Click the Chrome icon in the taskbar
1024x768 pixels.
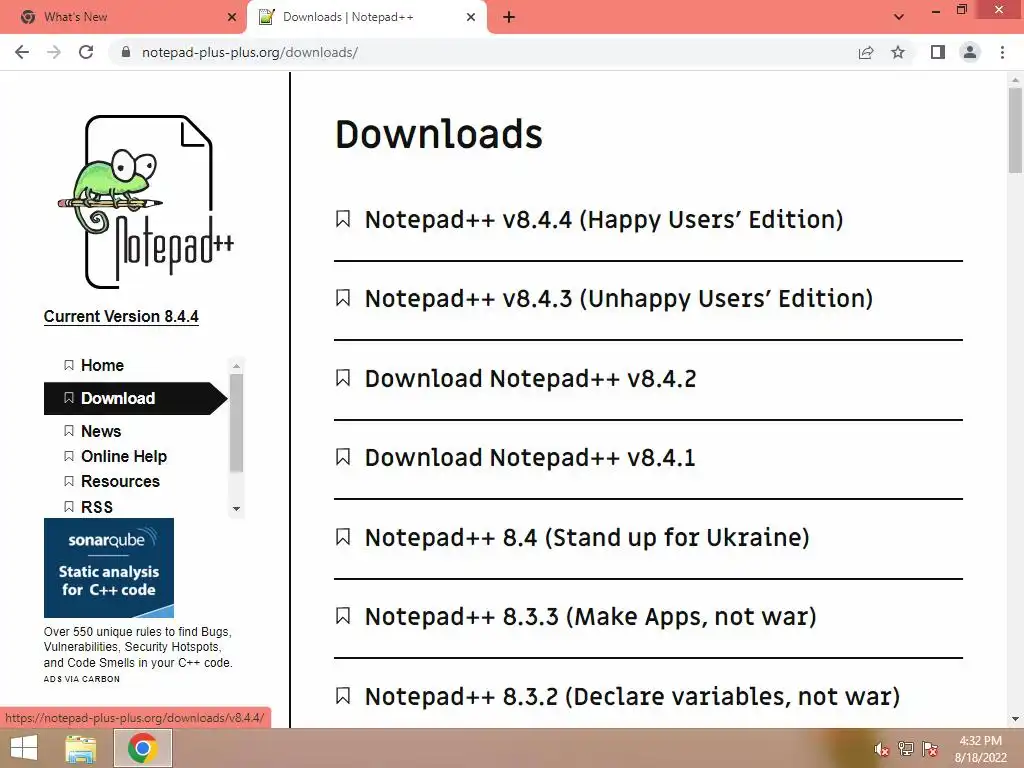click(x=143, y=748)
